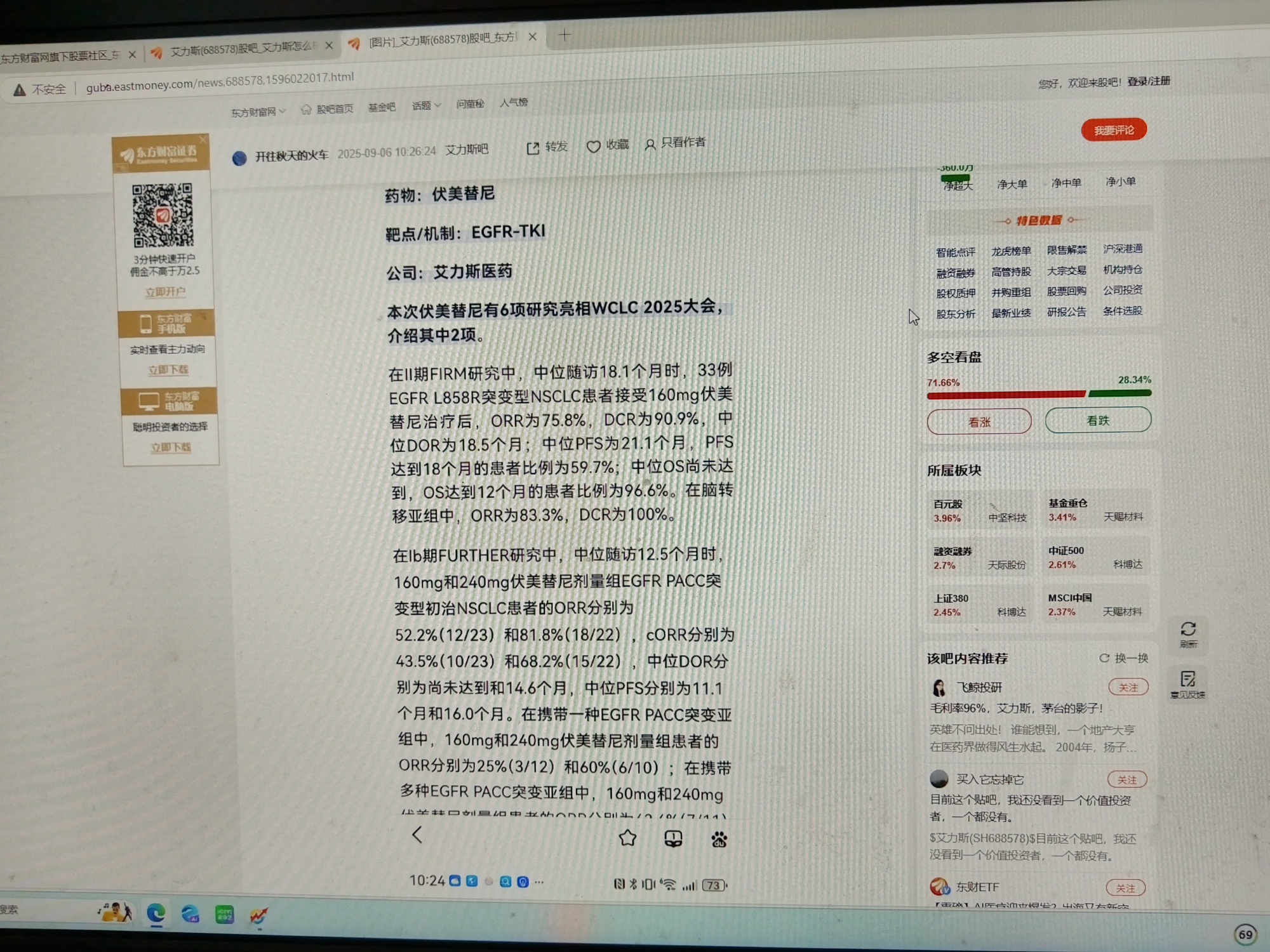Open post 毛利率96%，艾力斯，茅台的影子！
This screenshot has height=952, width=1270.
(1016, 708)
